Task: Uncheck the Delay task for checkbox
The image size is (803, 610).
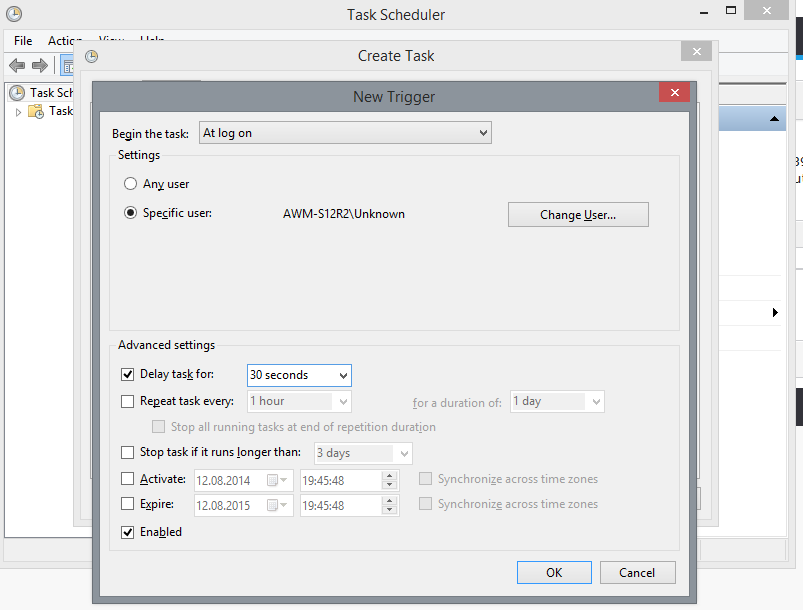Action: [127, 375]
